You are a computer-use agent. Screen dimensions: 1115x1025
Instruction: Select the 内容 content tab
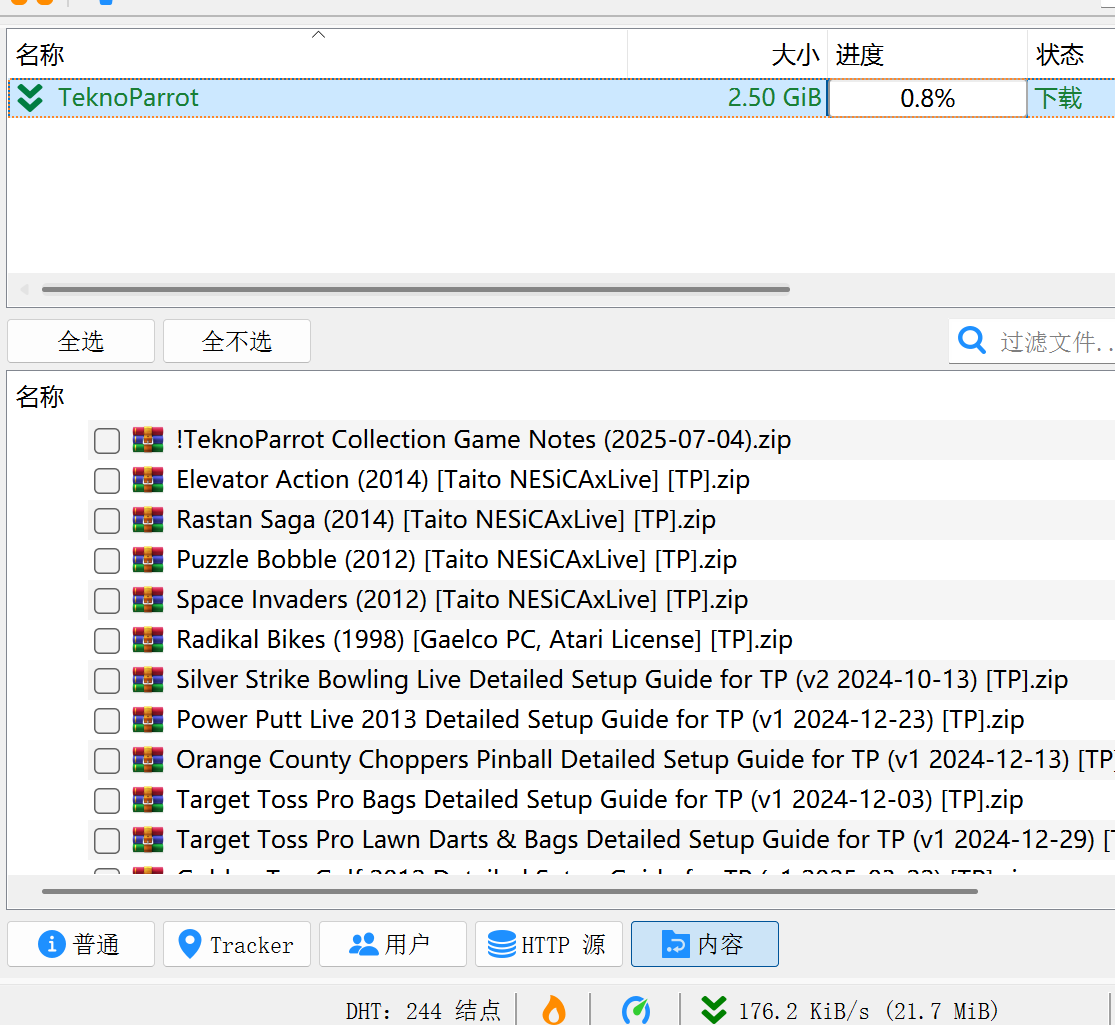pyautogui.click(x=705, y=944)
